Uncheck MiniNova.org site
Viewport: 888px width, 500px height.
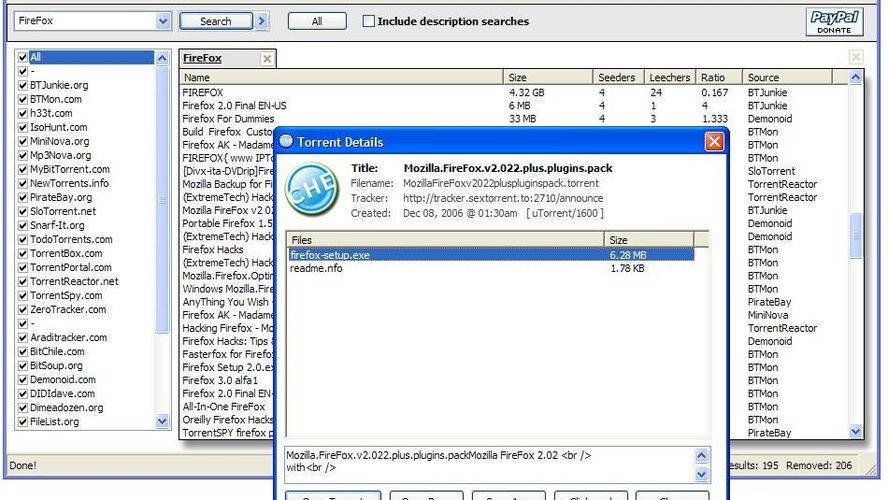(x=23, y=141)
